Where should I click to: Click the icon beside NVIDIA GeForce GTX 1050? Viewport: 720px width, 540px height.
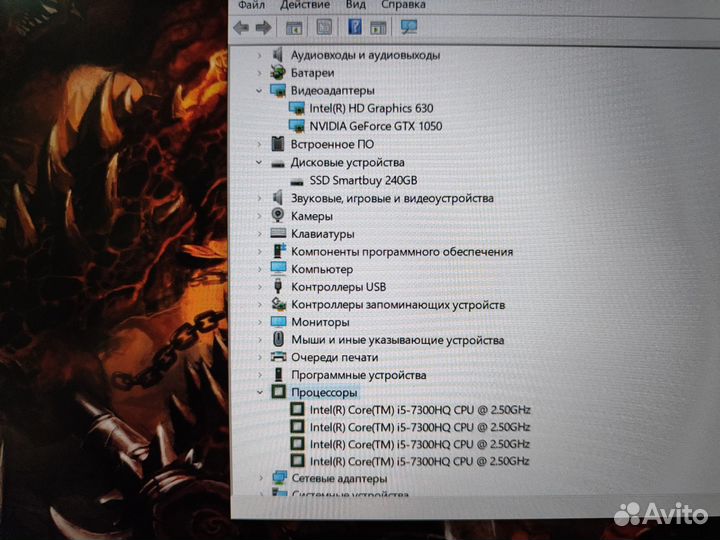[x=297, y=126]
